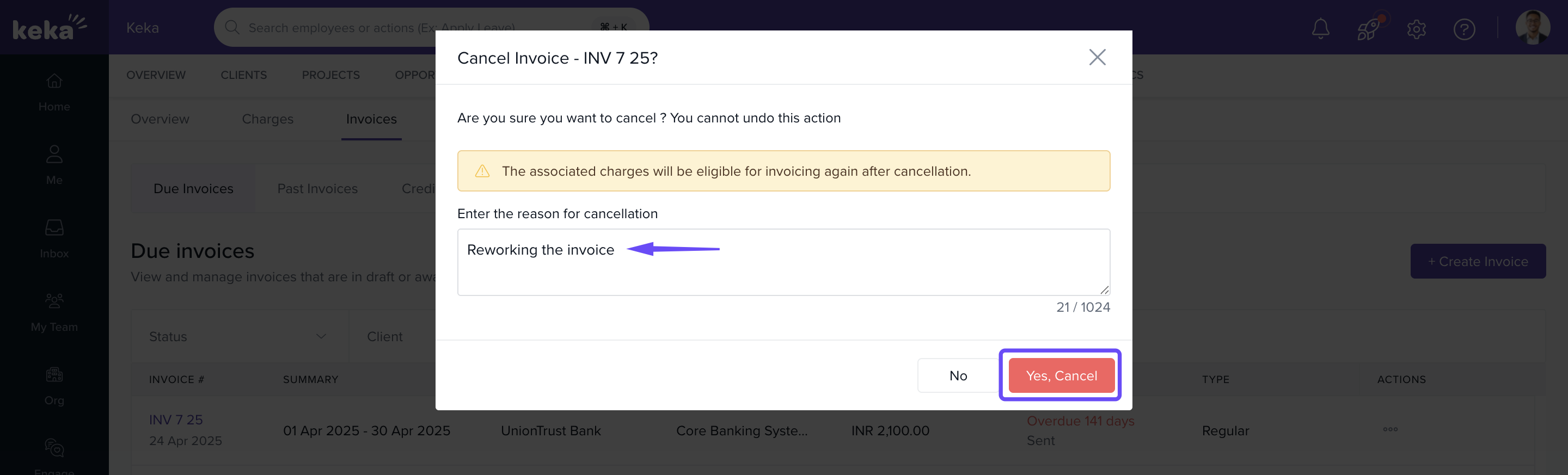Open the rocket updates icon
The image size is (1568, 475).
point(1368,29)
